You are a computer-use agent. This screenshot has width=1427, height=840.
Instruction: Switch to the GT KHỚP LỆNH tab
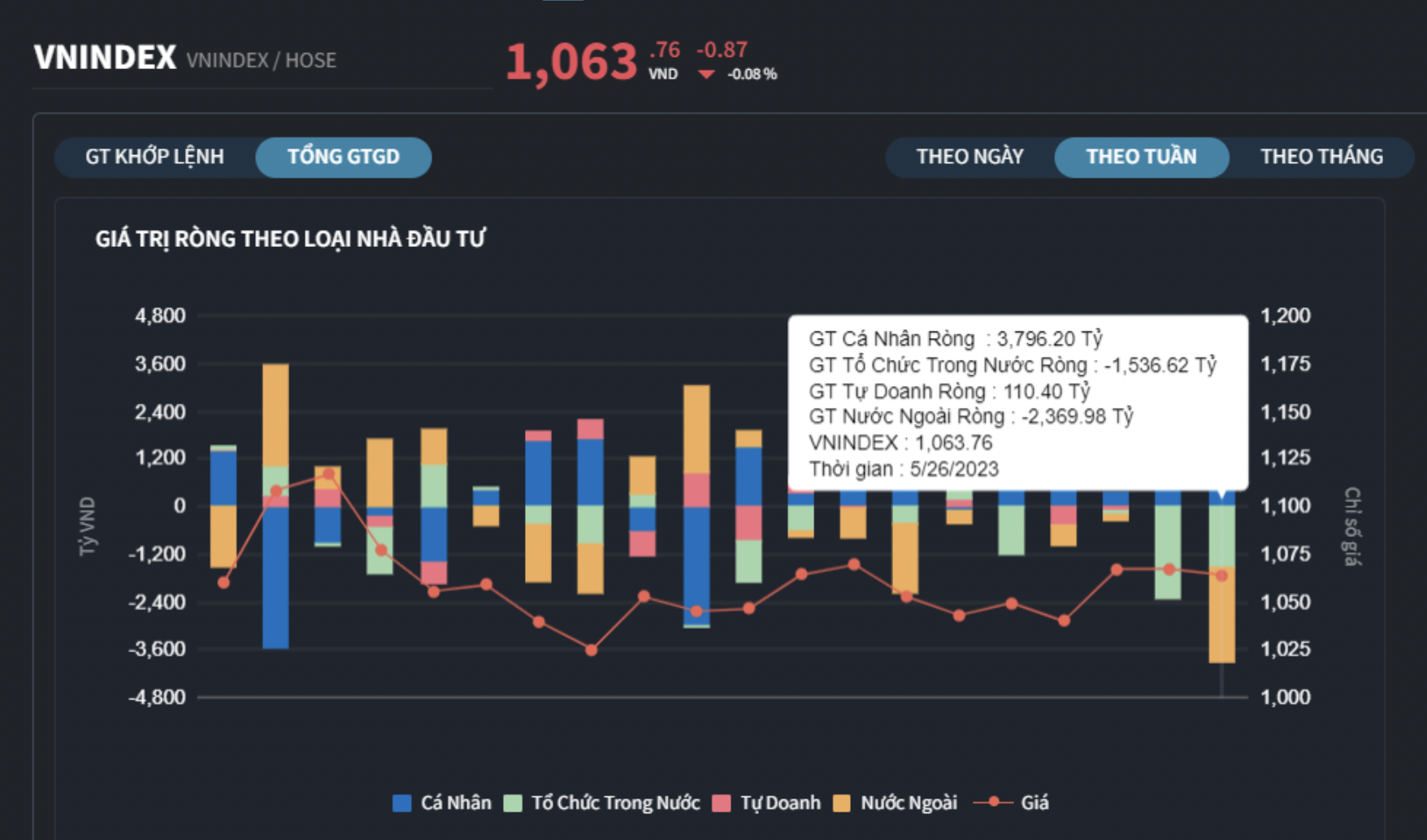pyautogui.click(x=154, y=157)
